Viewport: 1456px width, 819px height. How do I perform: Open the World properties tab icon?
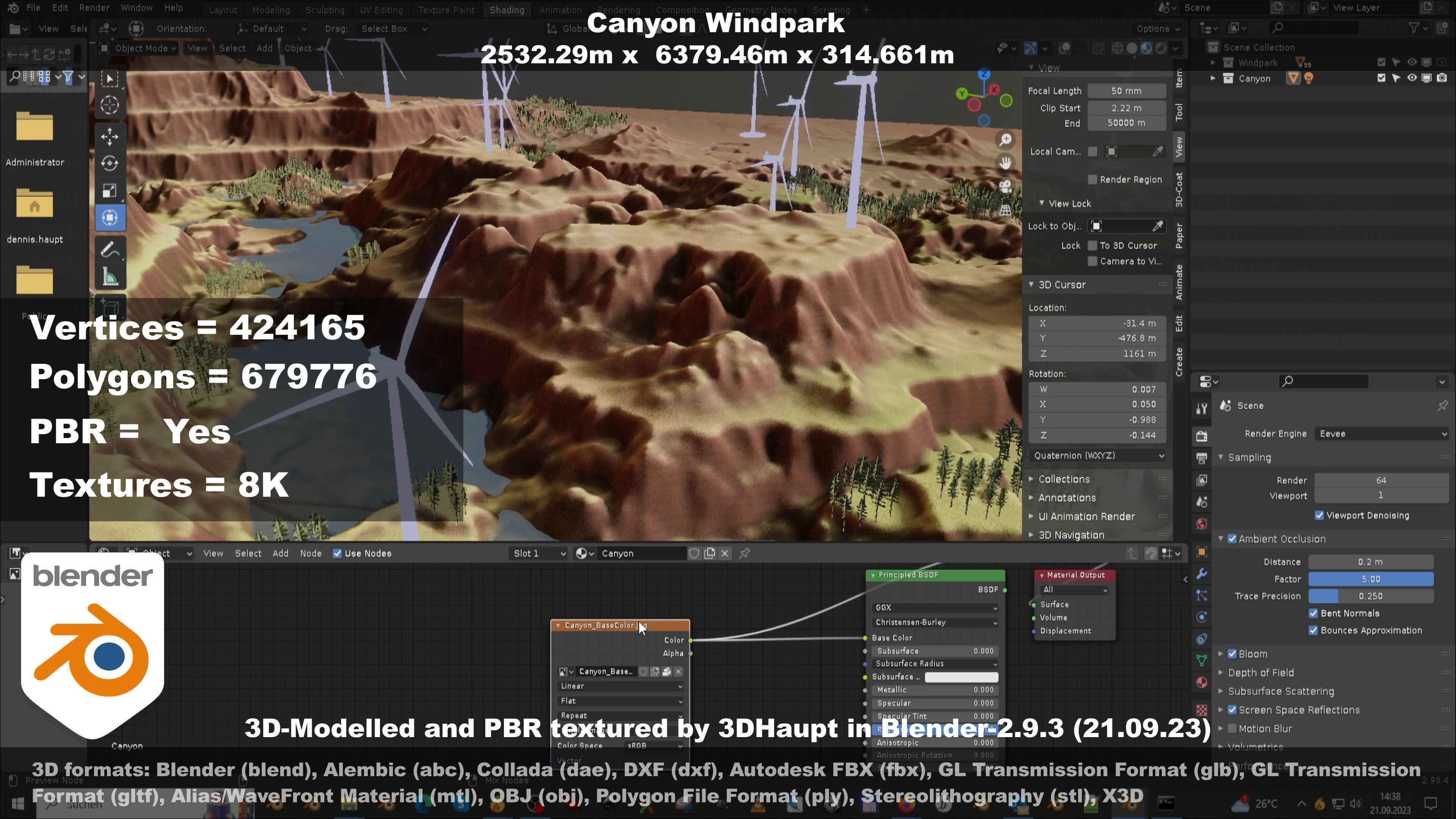click(x=1202, y=524)
